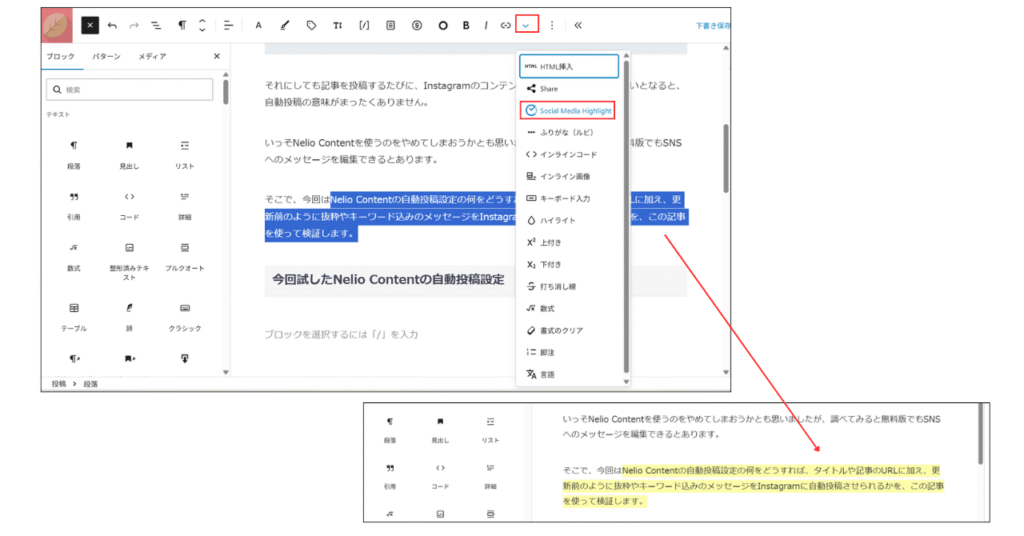Switch to the パターン tab
The image size is (1024, 536).
(x=106, y=56)
